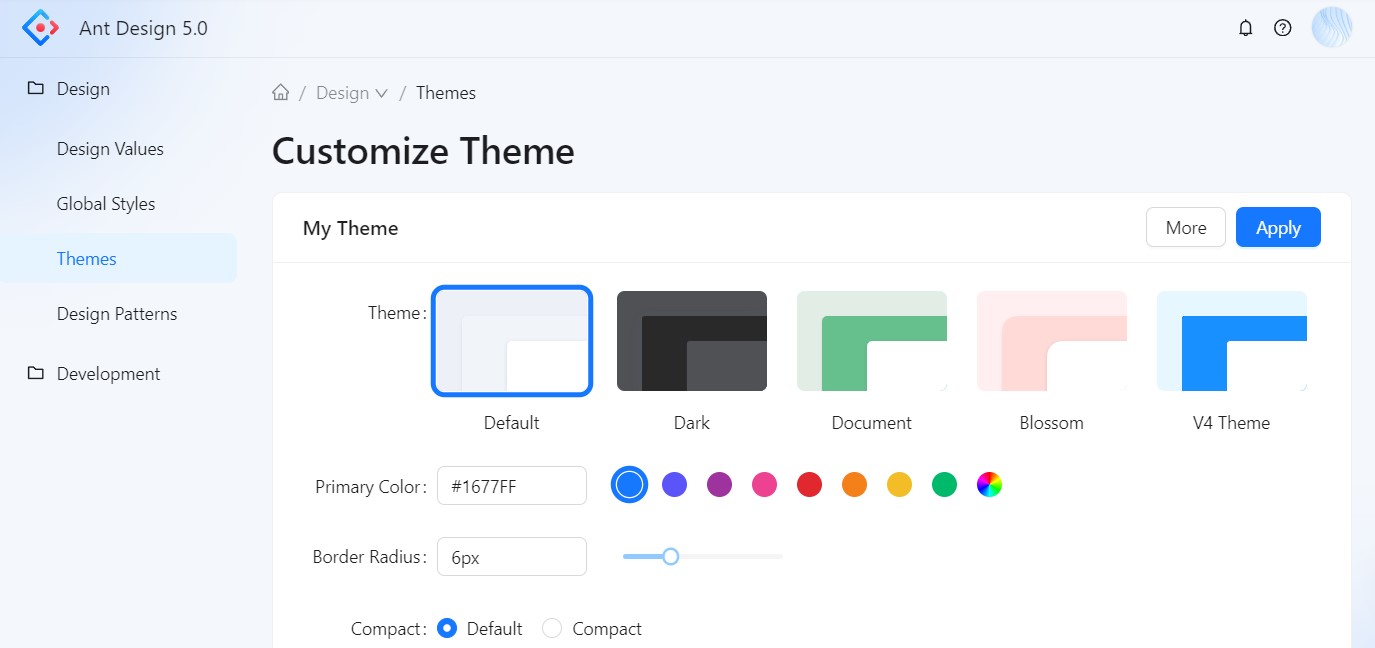Navigate to Global Styles page
Image resolution: width=1375 pixels, height=648 pixels.
[x=106, y=204]
